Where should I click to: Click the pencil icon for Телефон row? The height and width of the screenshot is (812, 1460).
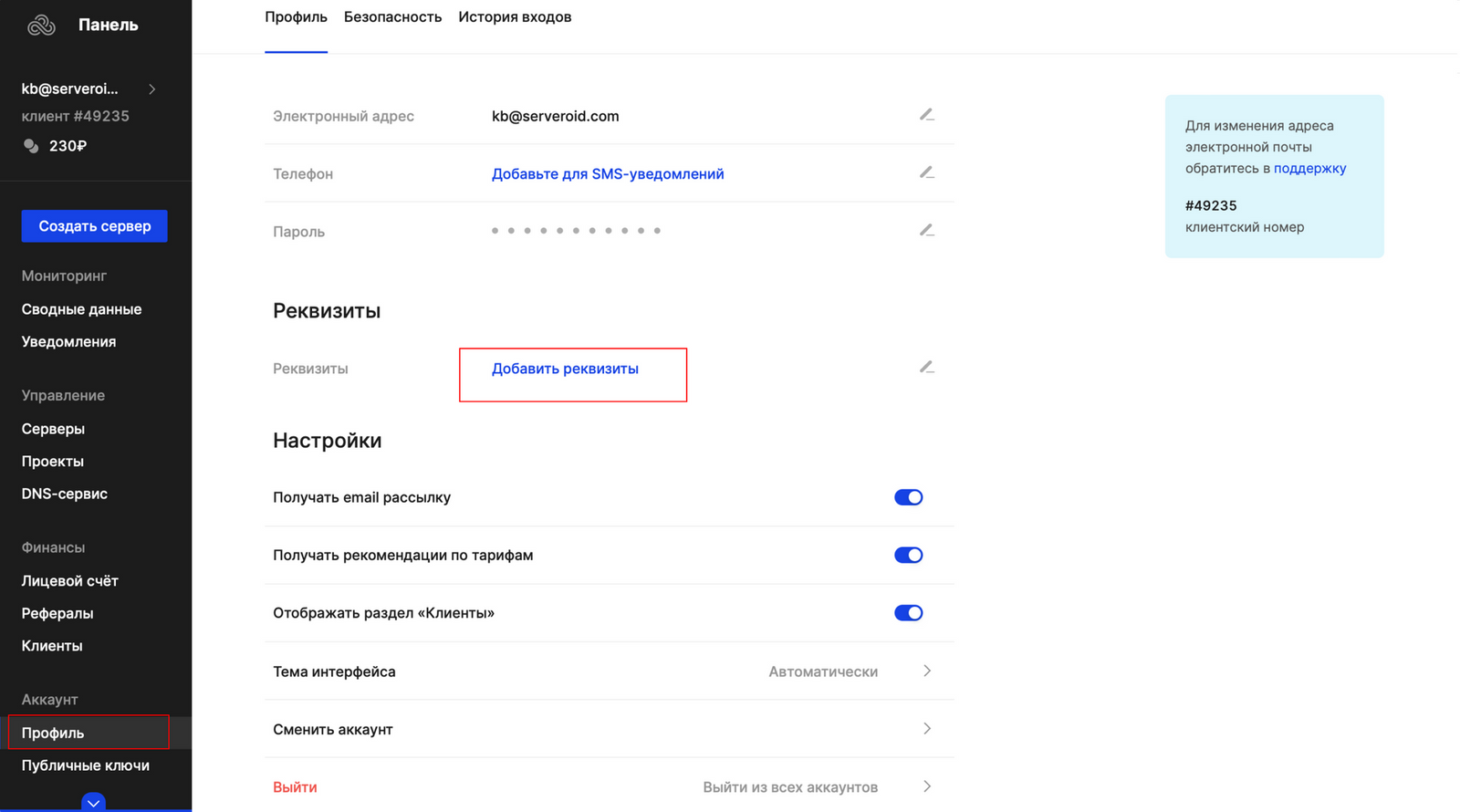pos(926,172)
